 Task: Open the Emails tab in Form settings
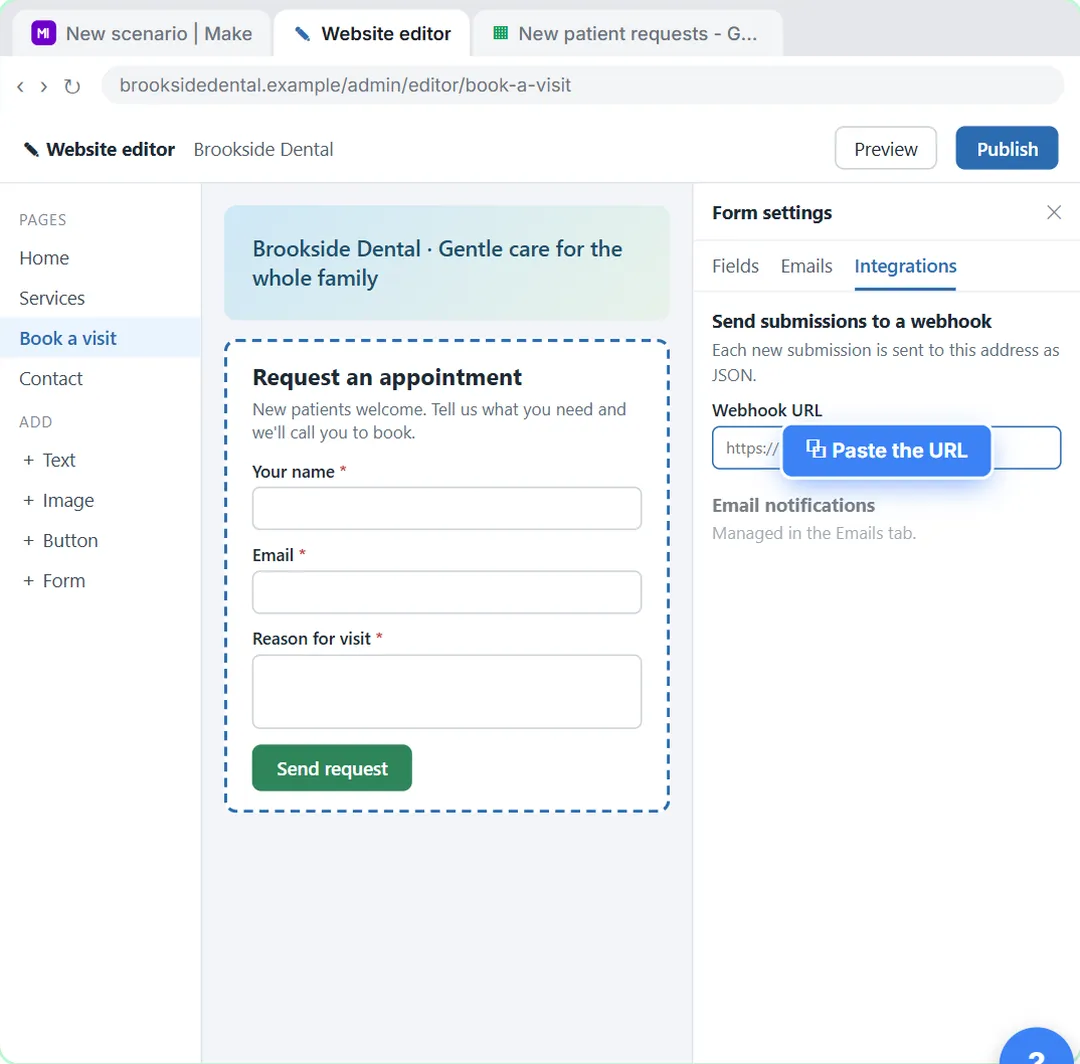click(806, 266)
